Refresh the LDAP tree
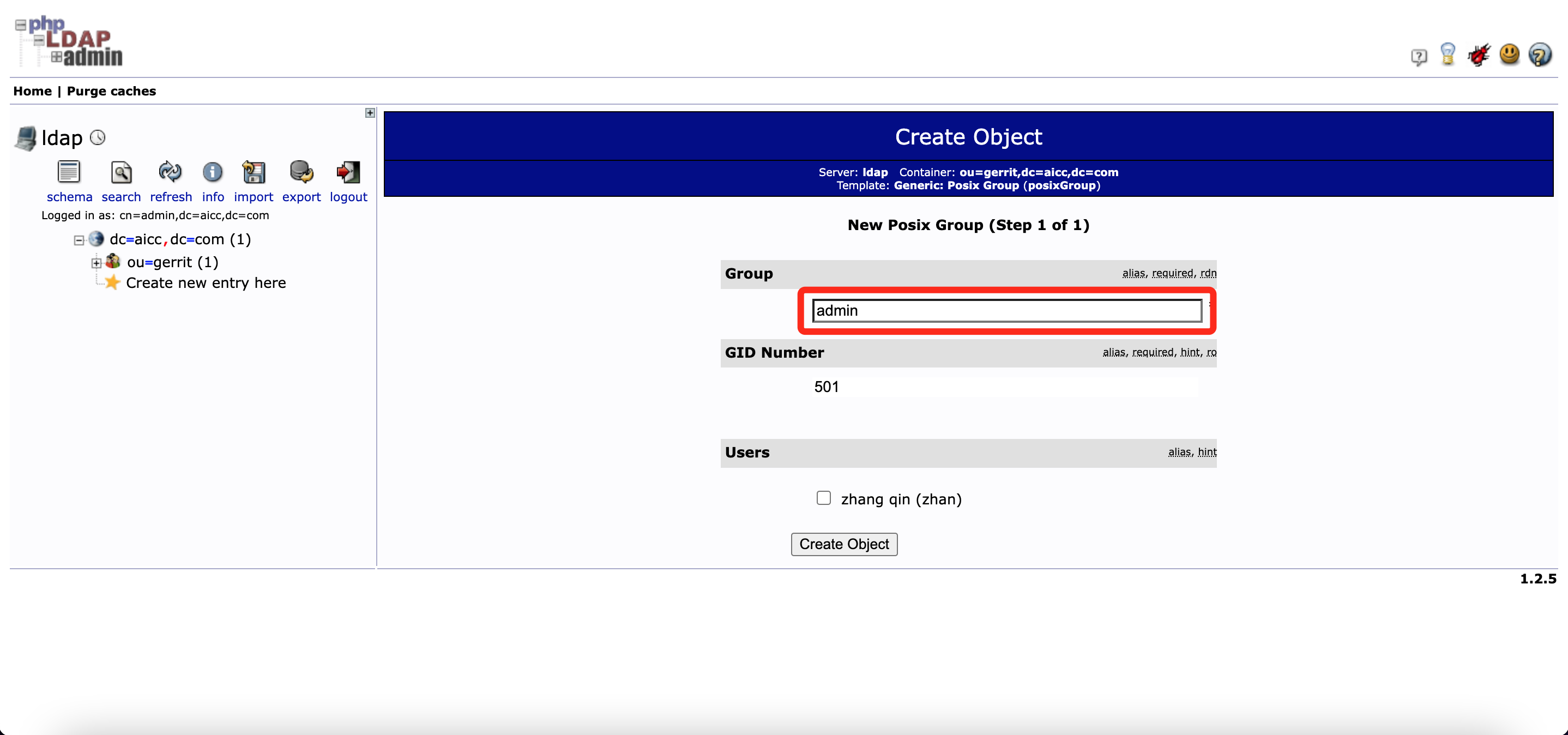1568x735 pixels. (x=170, y=172)
